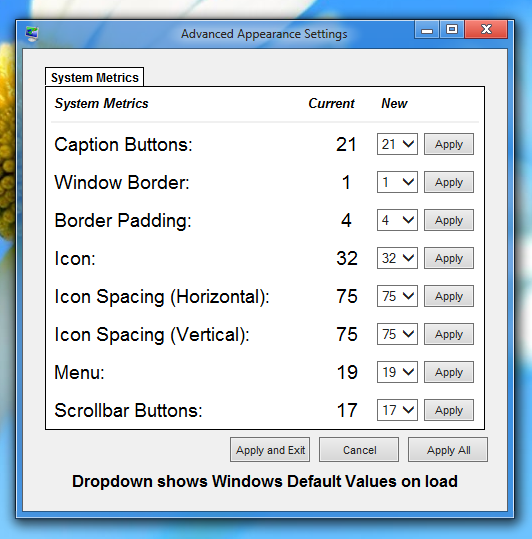The image size is (532, 539).
Task: Click the 'Menu:' label
Action: (79, 372)
